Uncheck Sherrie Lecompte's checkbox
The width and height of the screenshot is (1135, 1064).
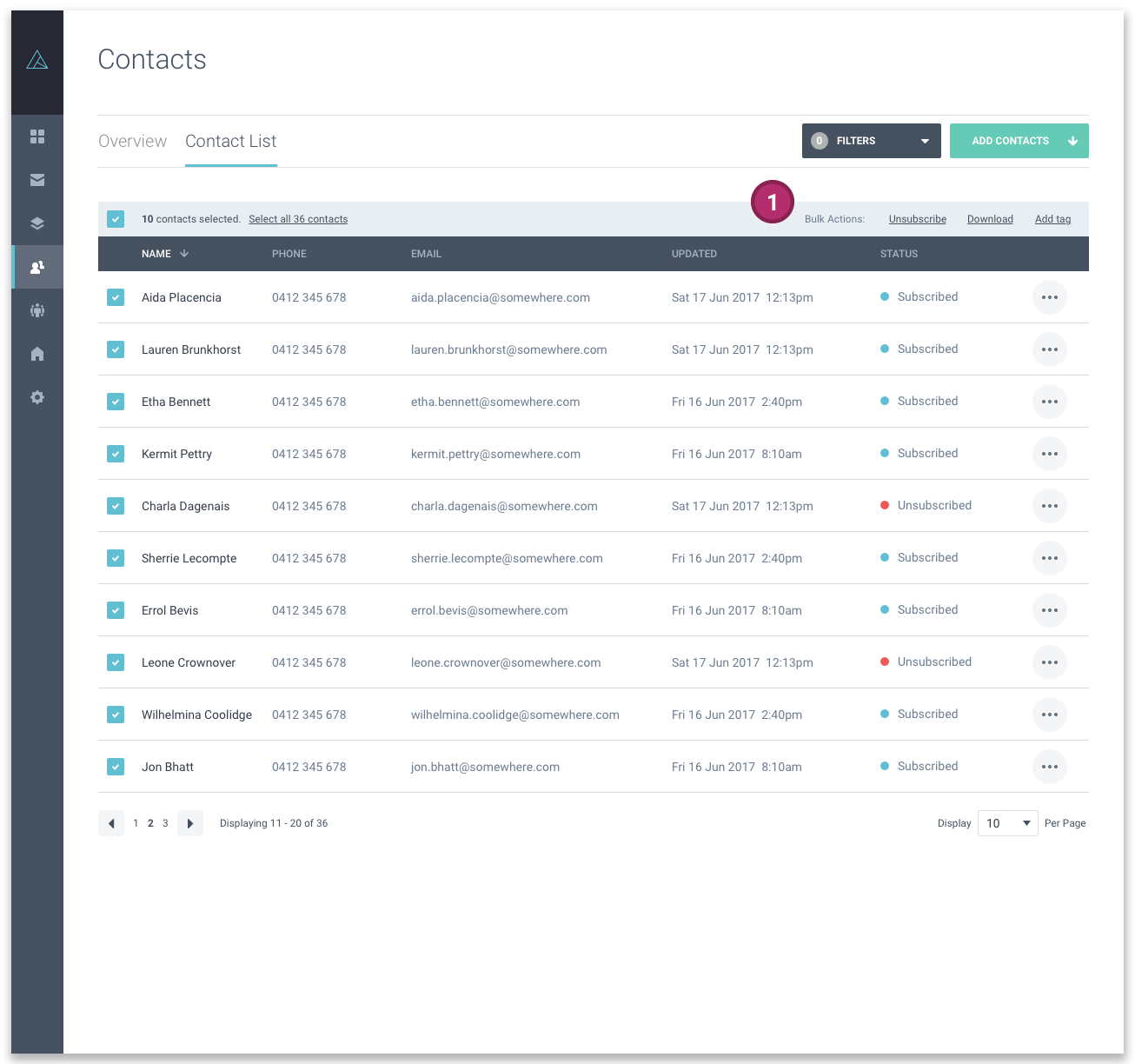pyautogui.click(x=116, y=558)
